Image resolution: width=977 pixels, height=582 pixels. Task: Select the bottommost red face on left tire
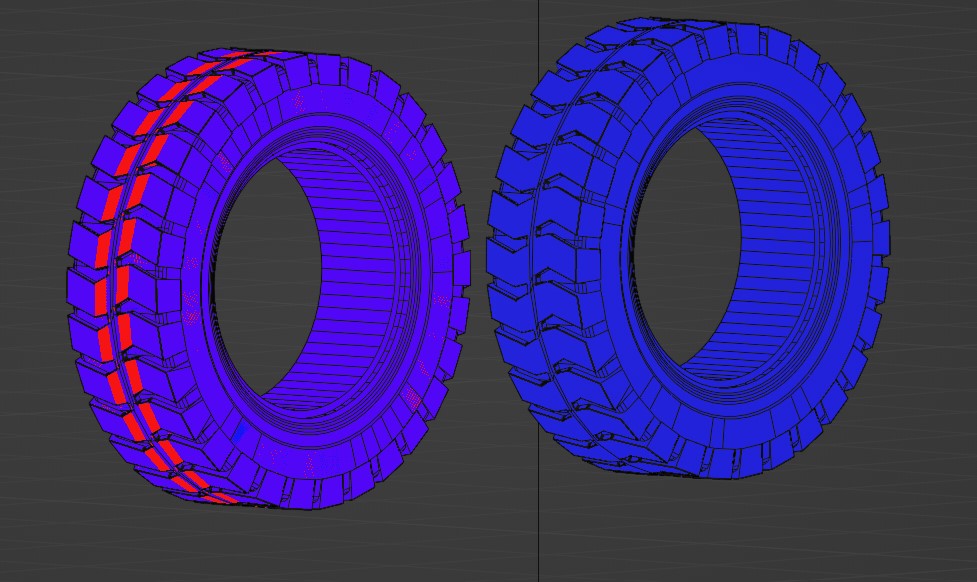[222, 496]
